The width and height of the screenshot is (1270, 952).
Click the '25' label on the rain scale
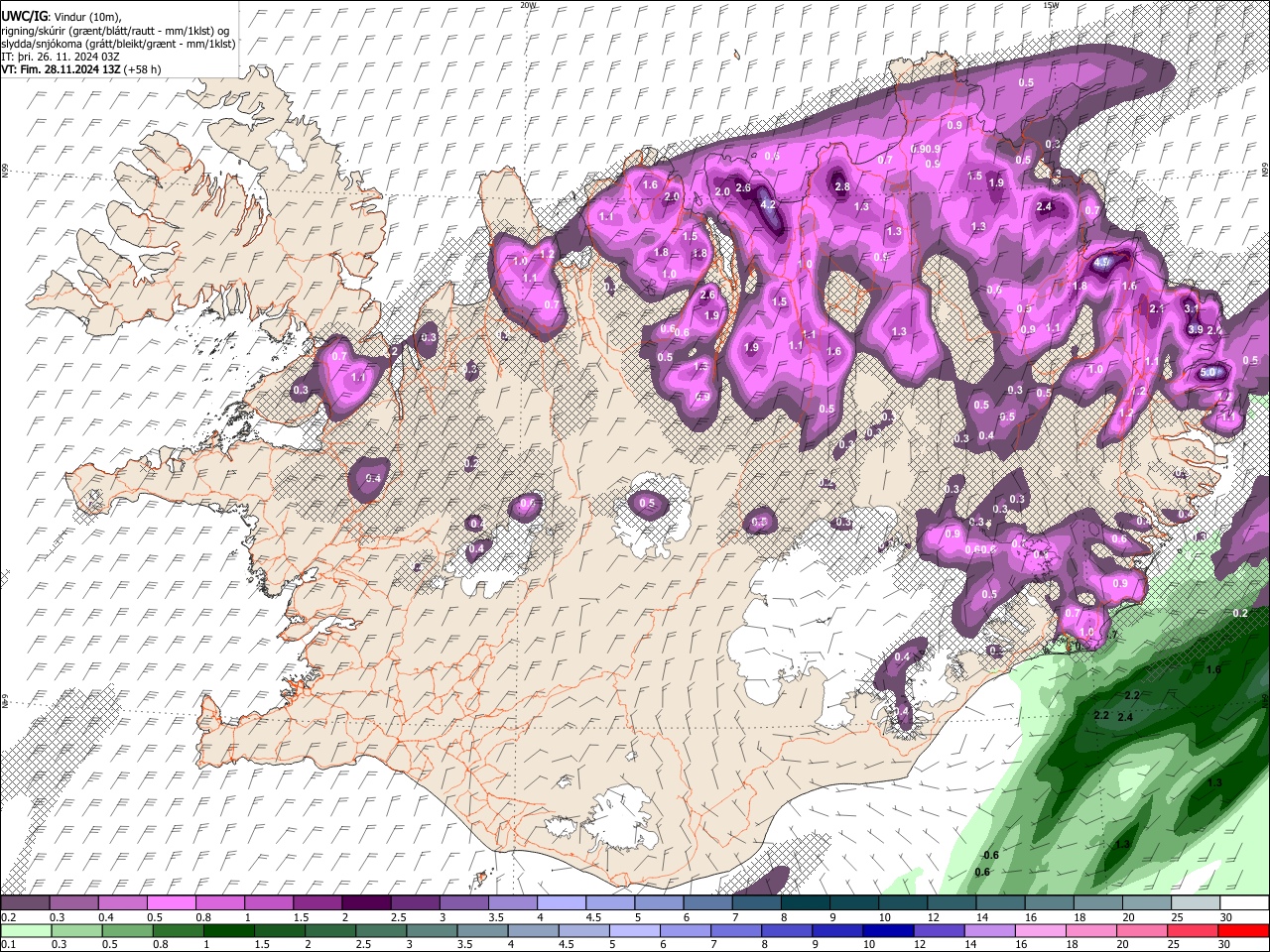coord(1175,945)
